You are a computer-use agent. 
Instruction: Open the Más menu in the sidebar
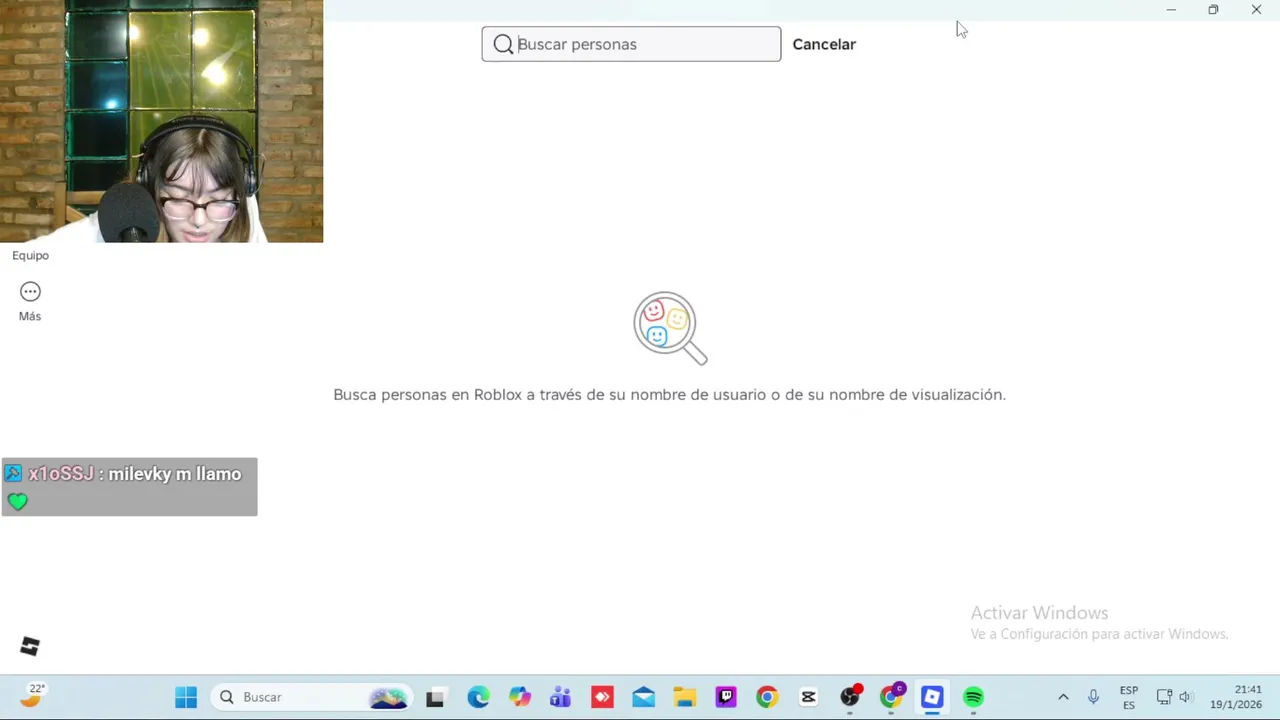[30, 301]
